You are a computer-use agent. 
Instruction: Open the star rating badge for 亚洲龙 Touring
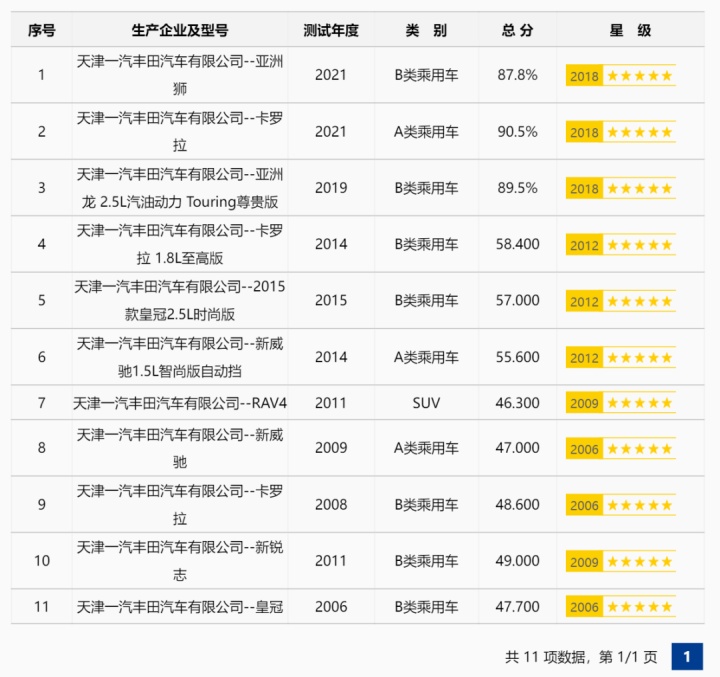tap(620, 188)
